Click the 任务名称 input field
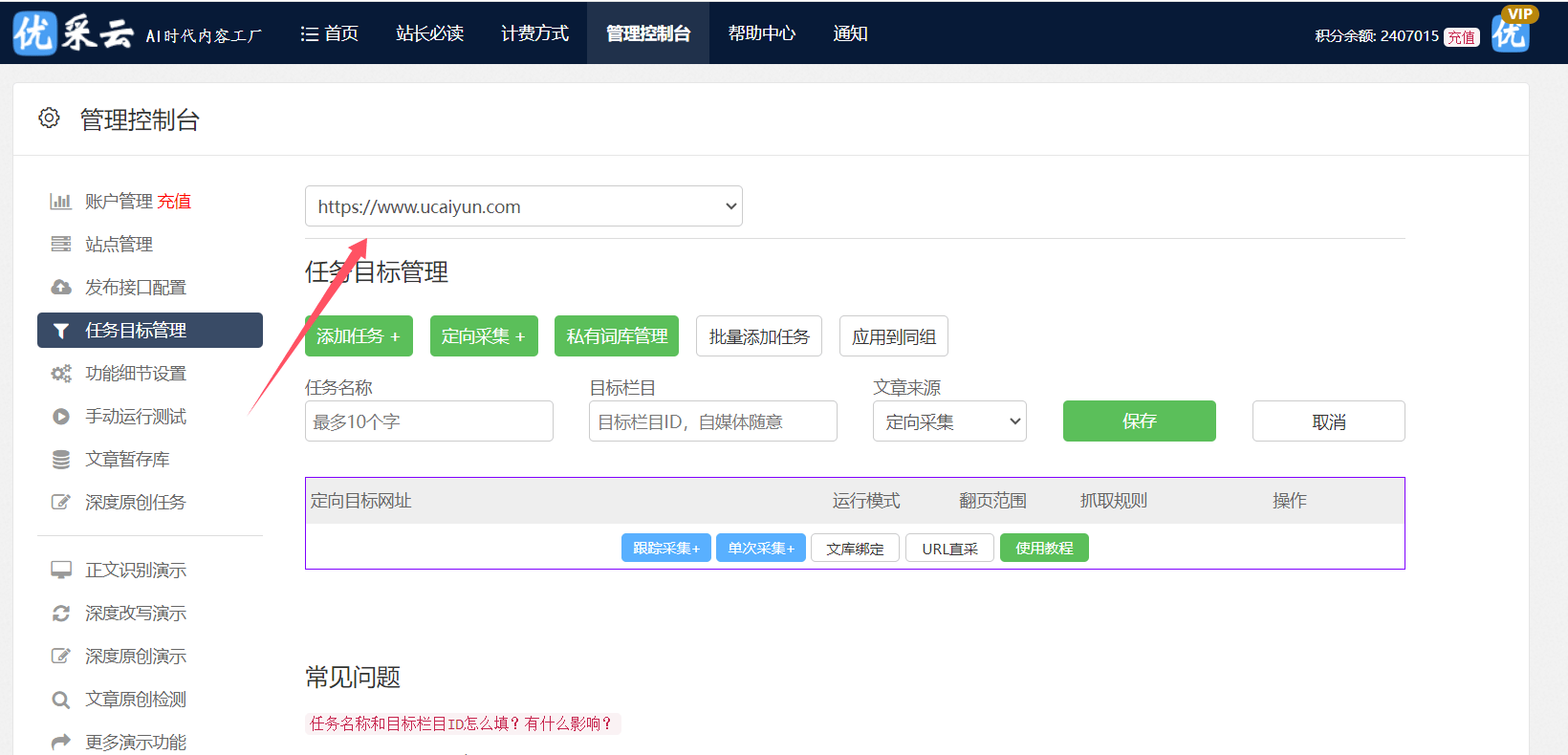 428,421
